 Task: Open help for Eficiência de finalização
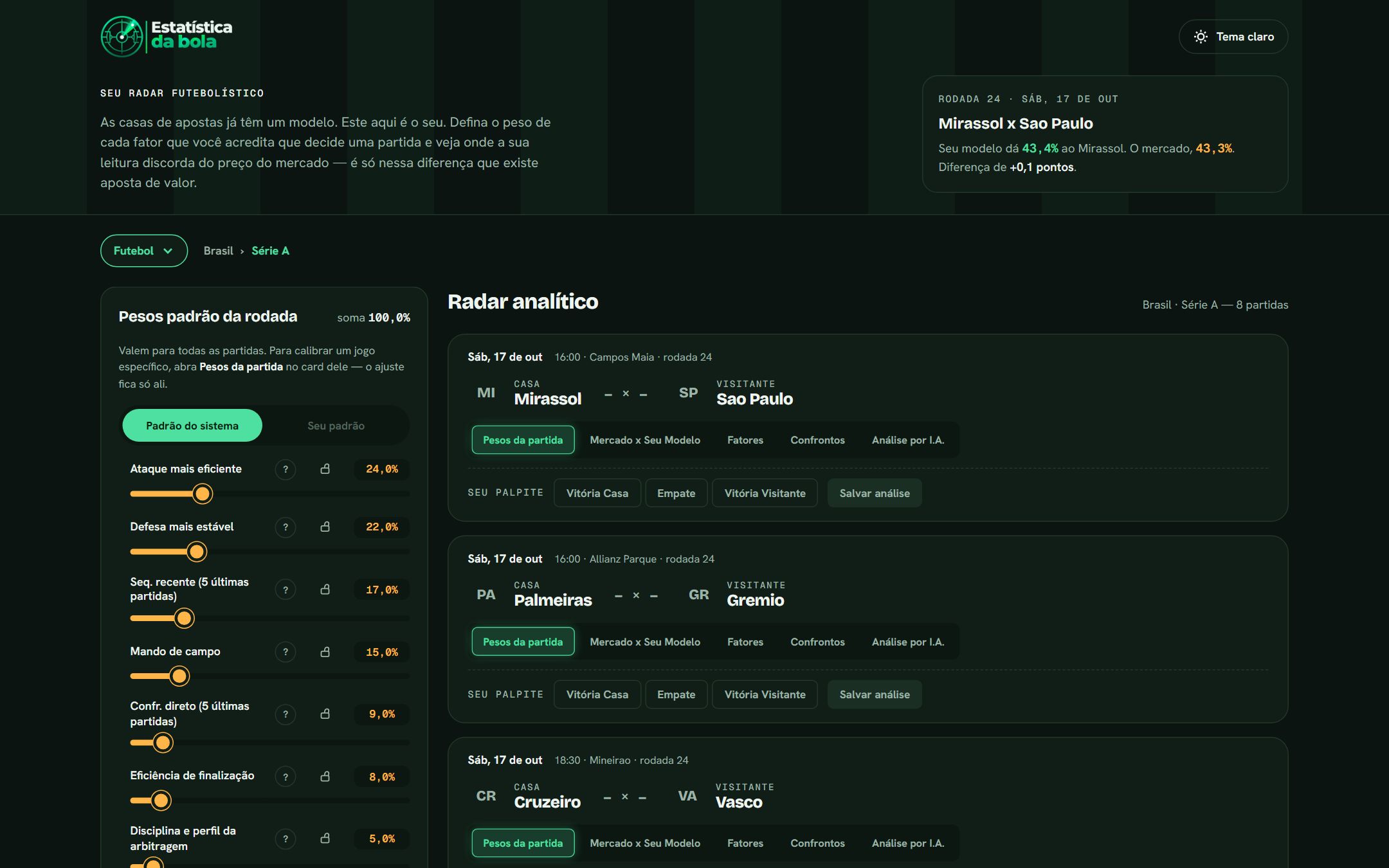(x=286, y=777)
